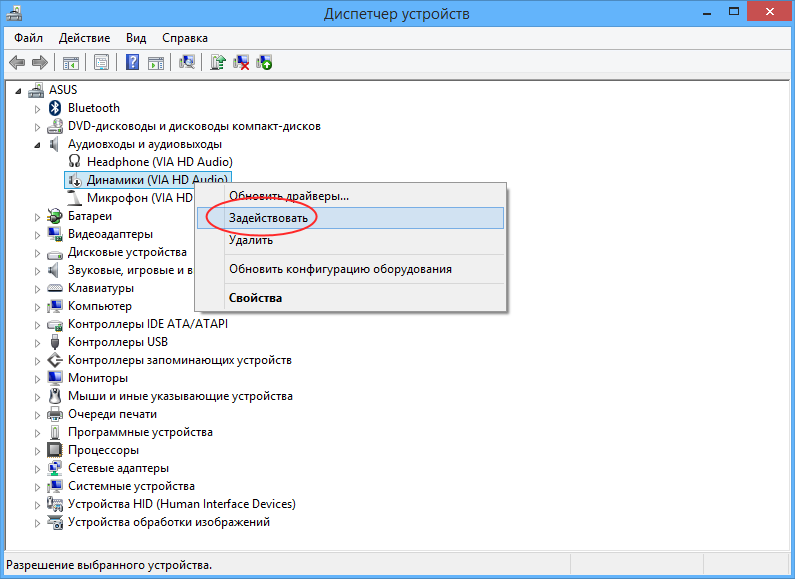Choose Обновить конфигурацию оборудования in context menu
795x579 pixels.
click(350, 269)
